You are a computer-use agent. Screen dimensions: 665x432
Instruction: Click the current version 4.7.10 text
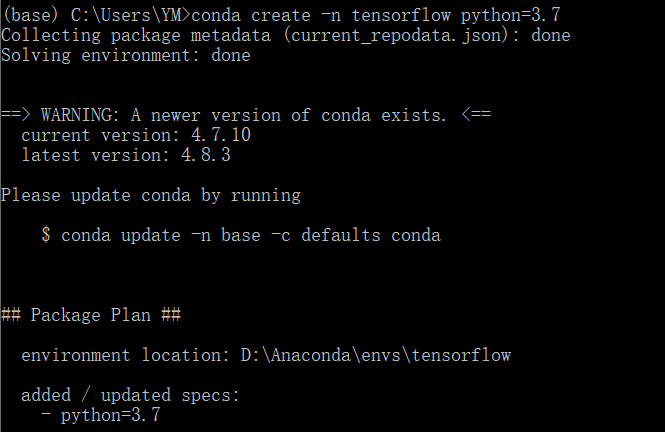[x=136, y=135]
